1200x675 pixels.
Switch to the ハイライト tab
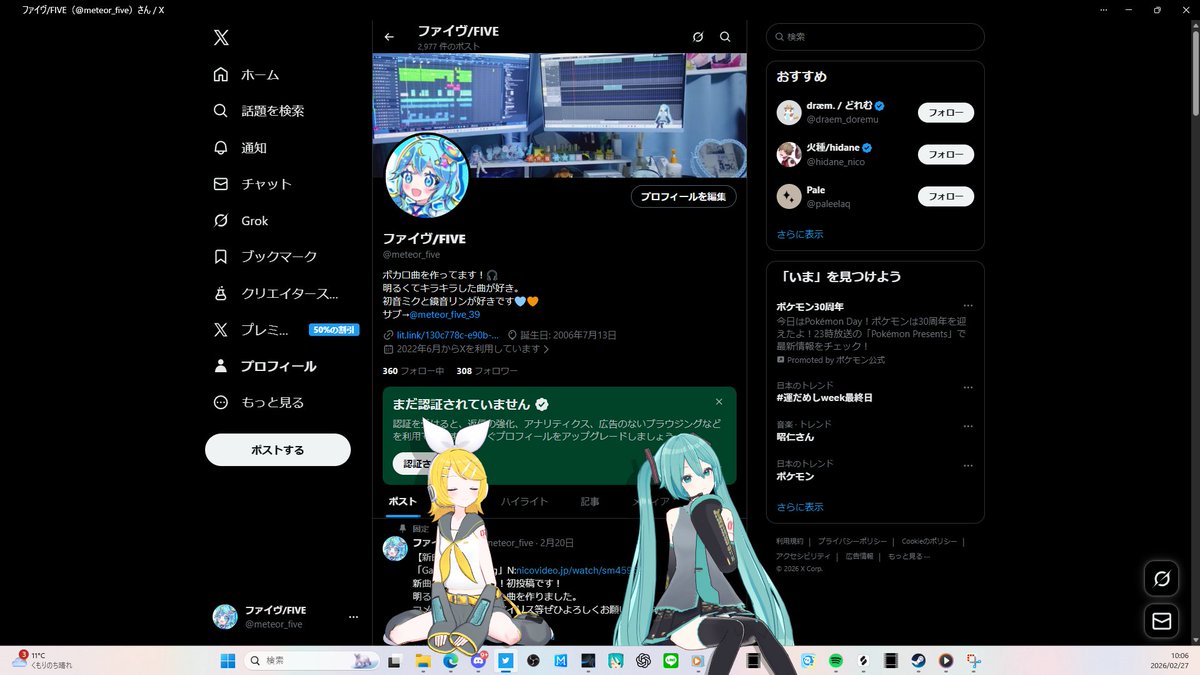point(524,500)
